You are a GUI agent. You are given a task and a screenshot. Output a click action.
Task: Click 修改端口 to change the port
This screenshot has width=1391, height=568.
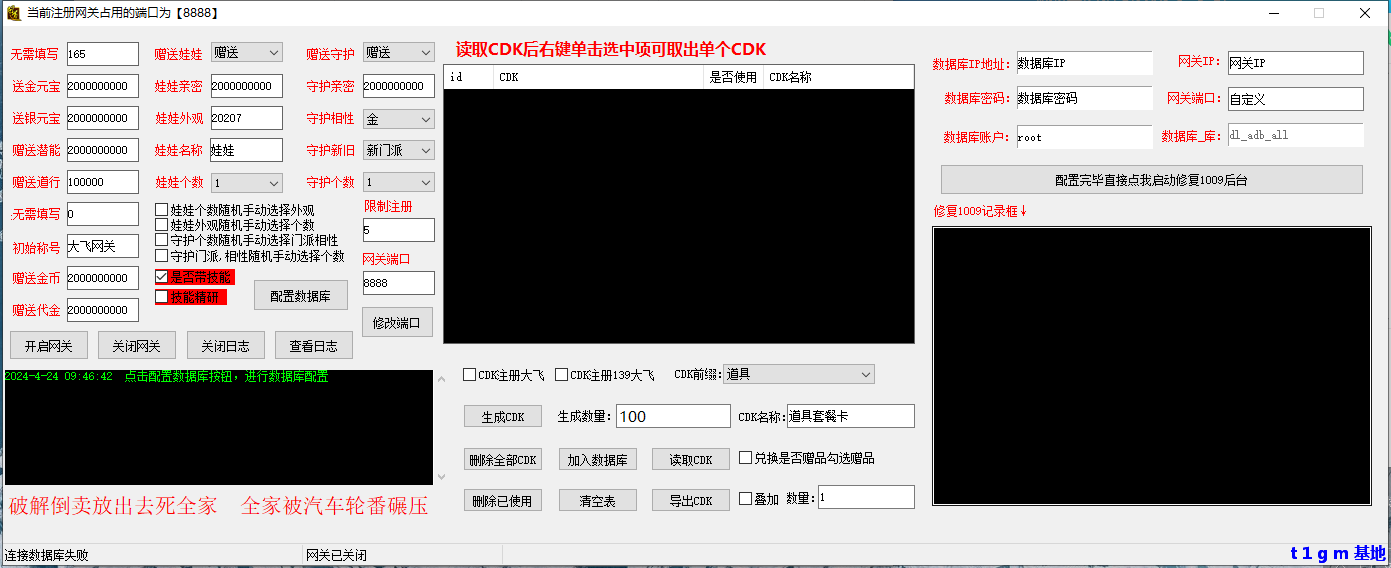pos(397,322)
